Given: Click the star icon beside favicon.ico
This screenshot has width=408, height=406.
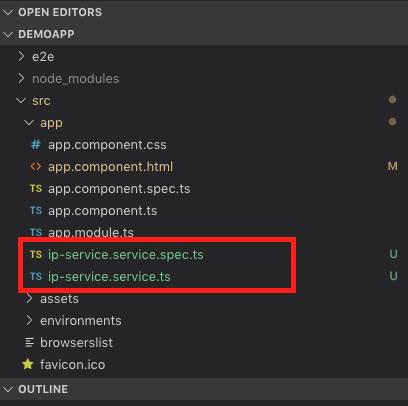Looking at the screenshot, I should click(x=28, y=364).
